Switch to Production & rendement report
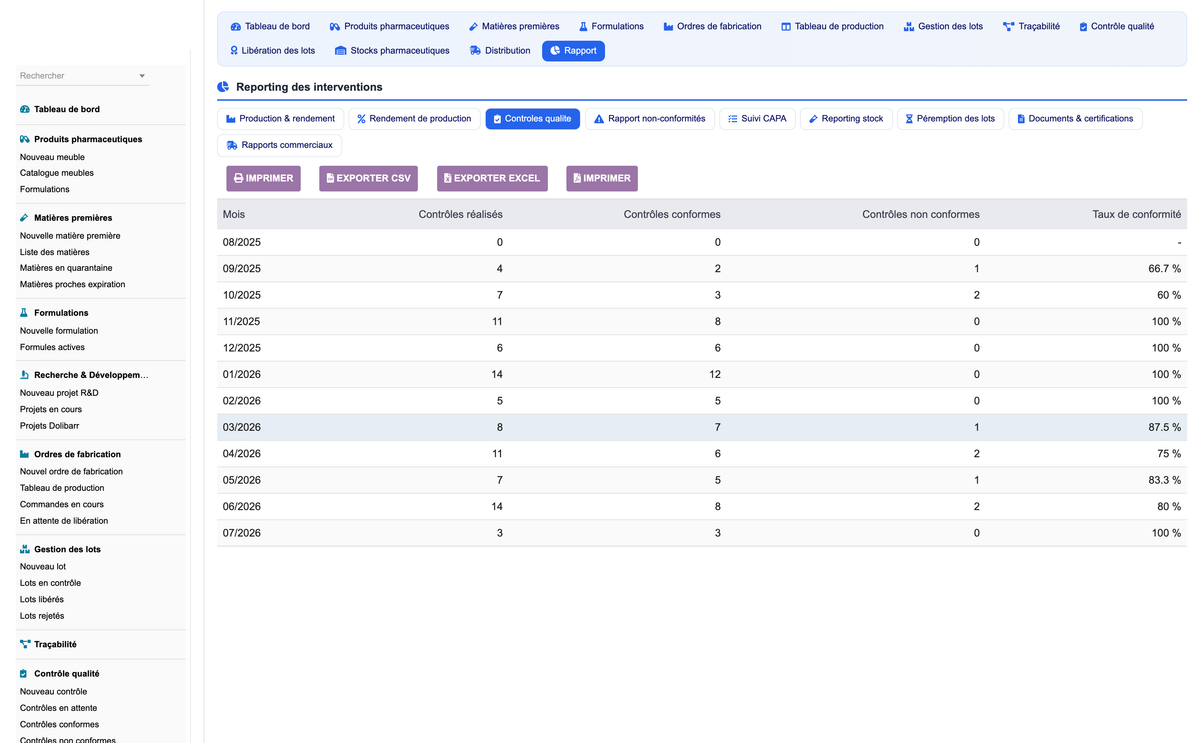The image size is (1200, 743). tap(280, 119)
